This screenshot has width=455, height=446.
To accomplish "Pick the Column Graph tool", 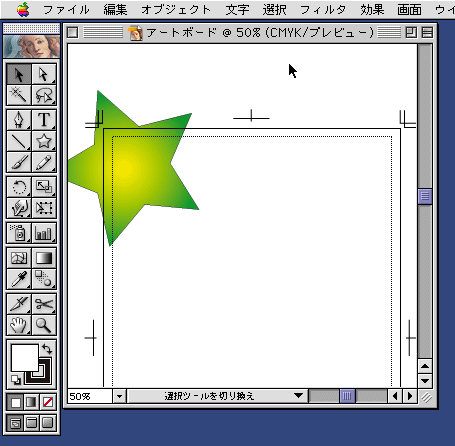I will pos(44,233).
